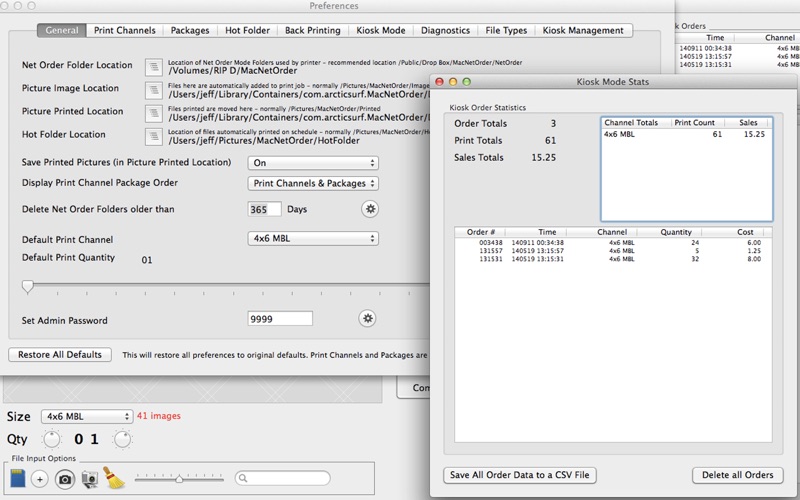Click the Default Print Quantity slider handle
The height and width of the screenshot is (500, 800).
(28, 287)
